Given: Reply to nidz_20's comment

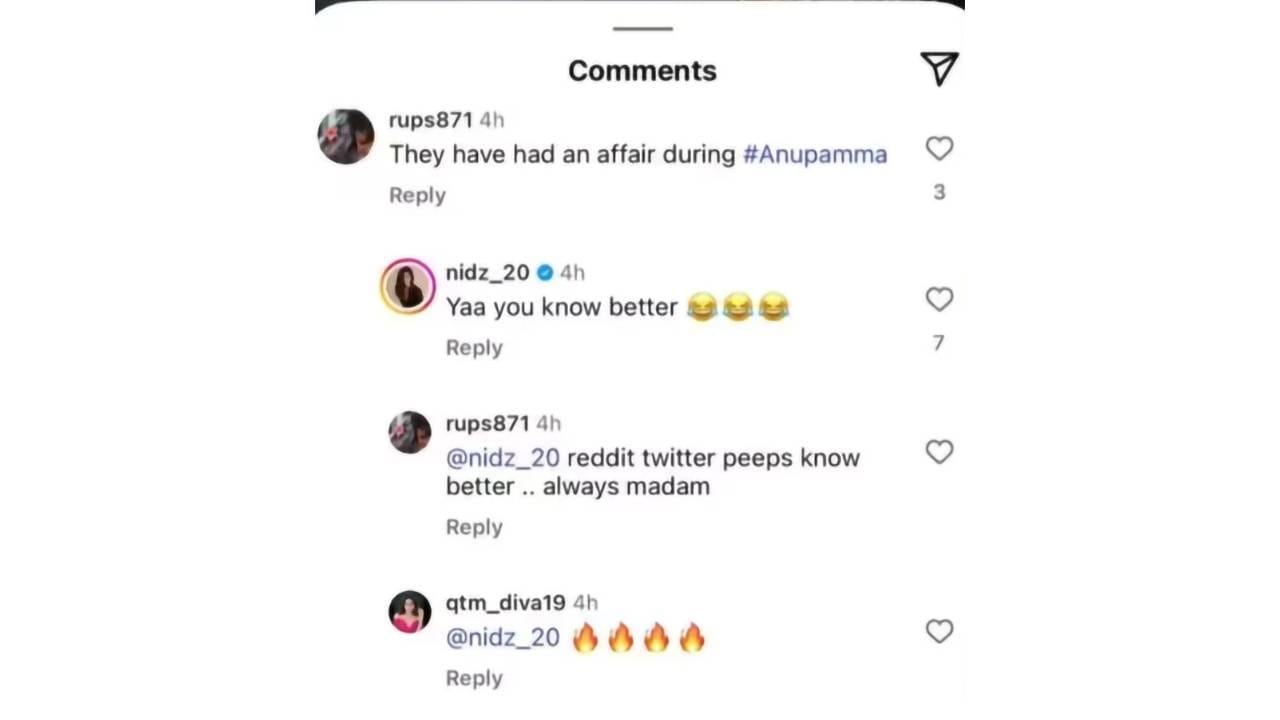Looking at the screenshot, I should (x=474, y=347).
